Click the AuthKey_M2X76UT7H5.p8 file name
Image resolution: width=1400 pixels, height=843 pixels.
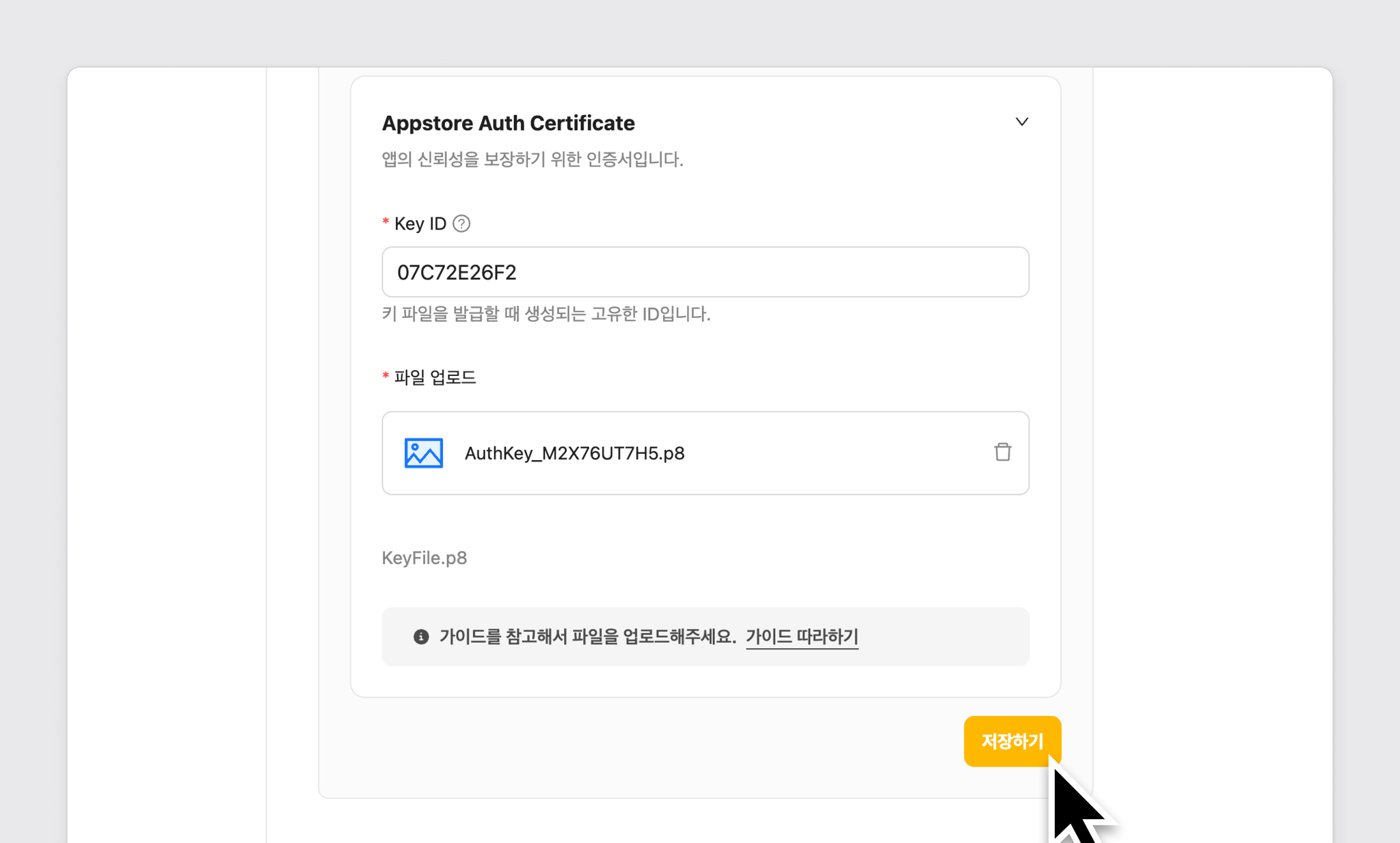(574, 453)
